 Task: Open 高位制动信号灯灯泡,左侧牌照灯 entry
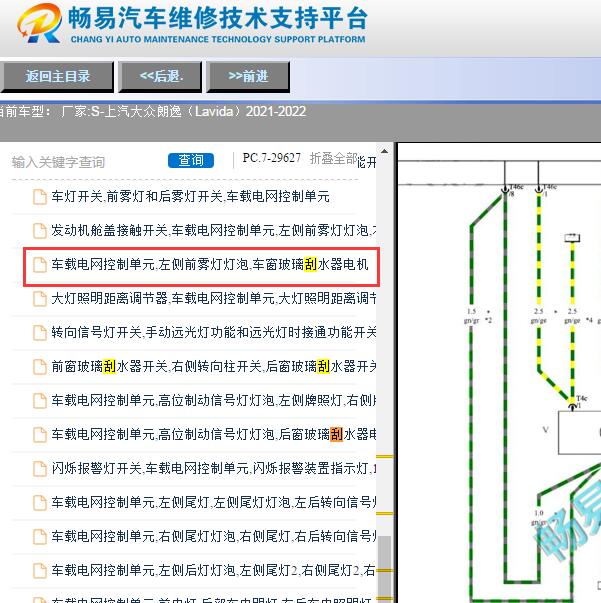point(213,400)
